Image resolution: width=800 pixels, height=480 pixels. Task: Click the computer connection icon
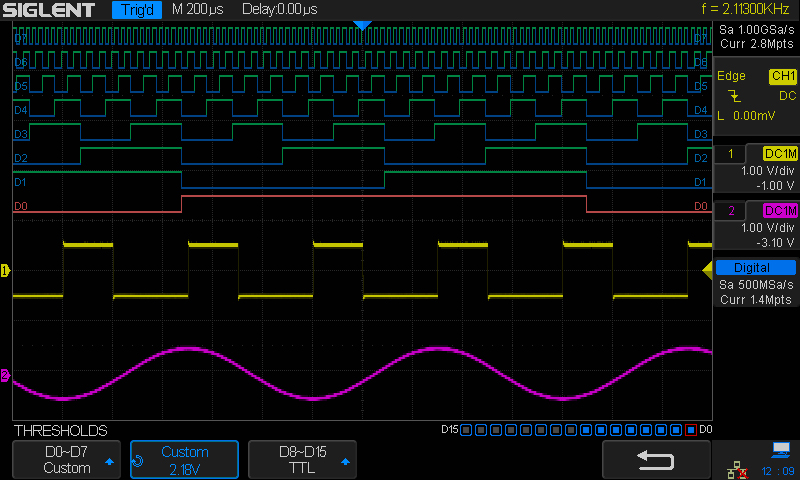click(781, 449)
